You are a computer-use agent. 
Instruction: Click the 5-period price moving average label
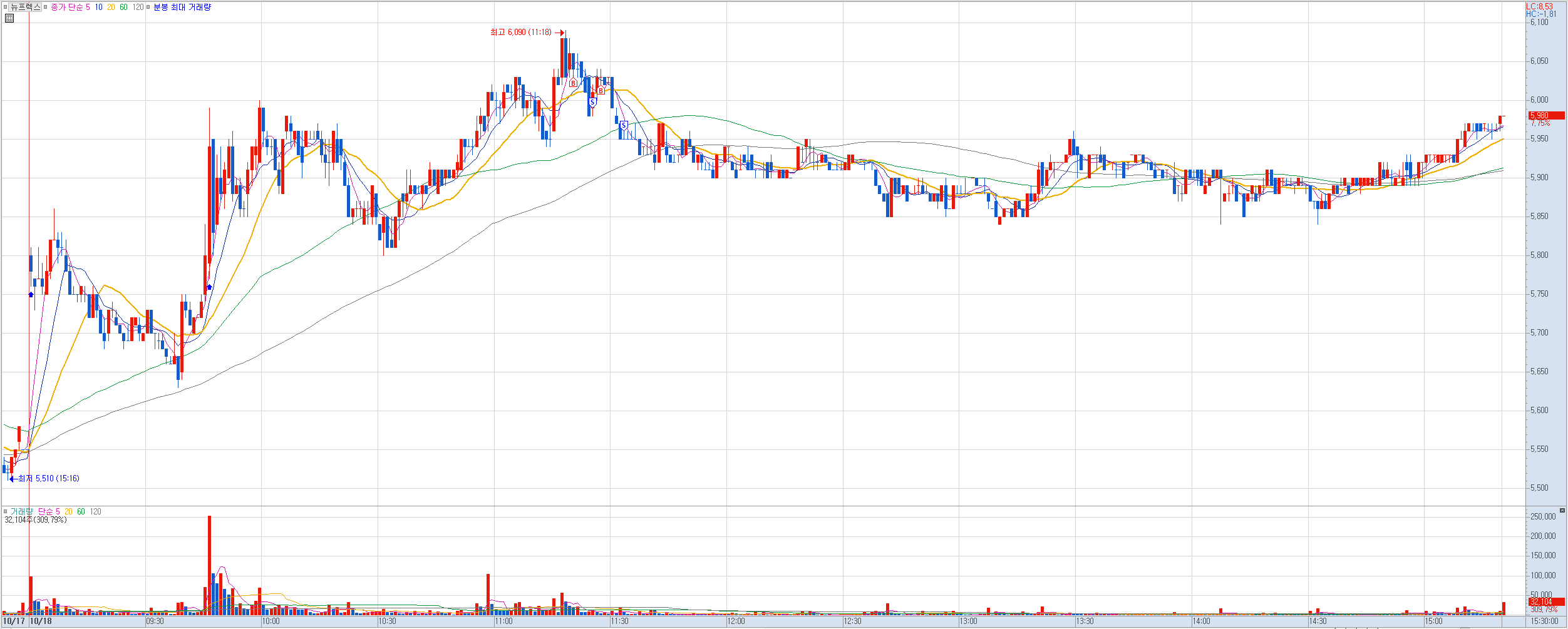88,7
